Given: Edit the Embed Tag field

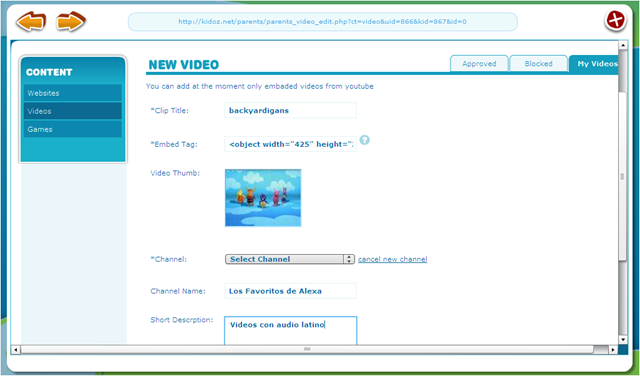Looking at the screenshot, I should (291, 144).
